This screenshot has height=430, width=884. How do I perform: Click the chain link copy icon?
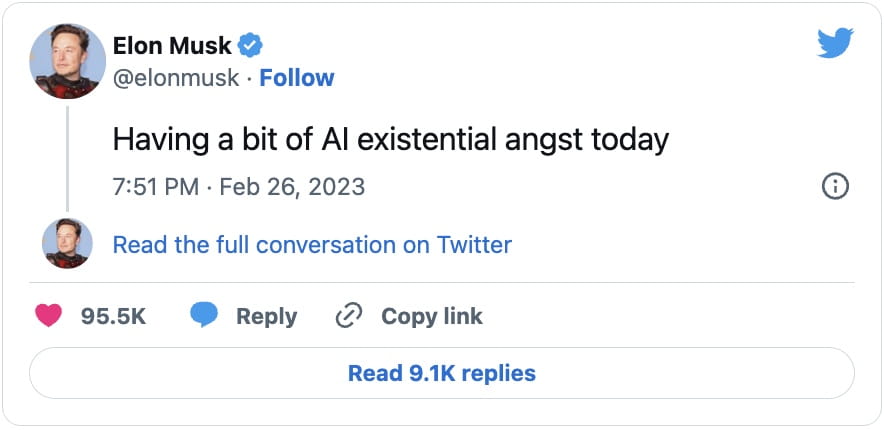pos(348,316)
